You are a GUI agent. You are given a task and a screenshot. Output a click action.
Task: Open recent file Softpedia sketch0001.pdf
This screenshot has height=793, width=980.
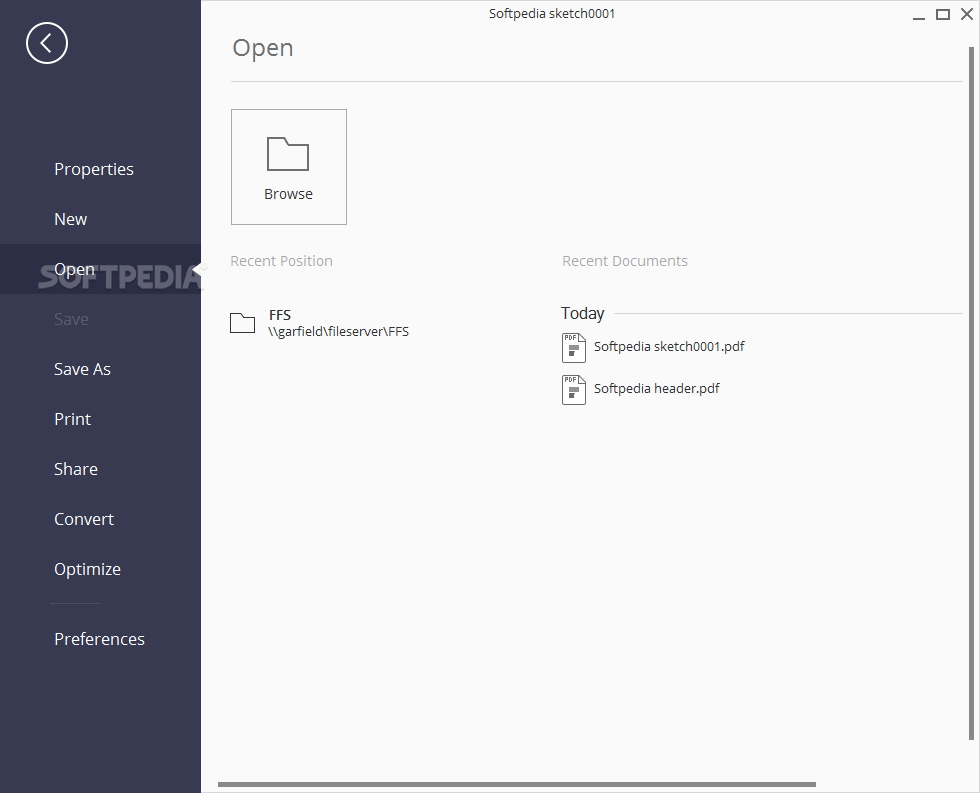pos(669,347)
